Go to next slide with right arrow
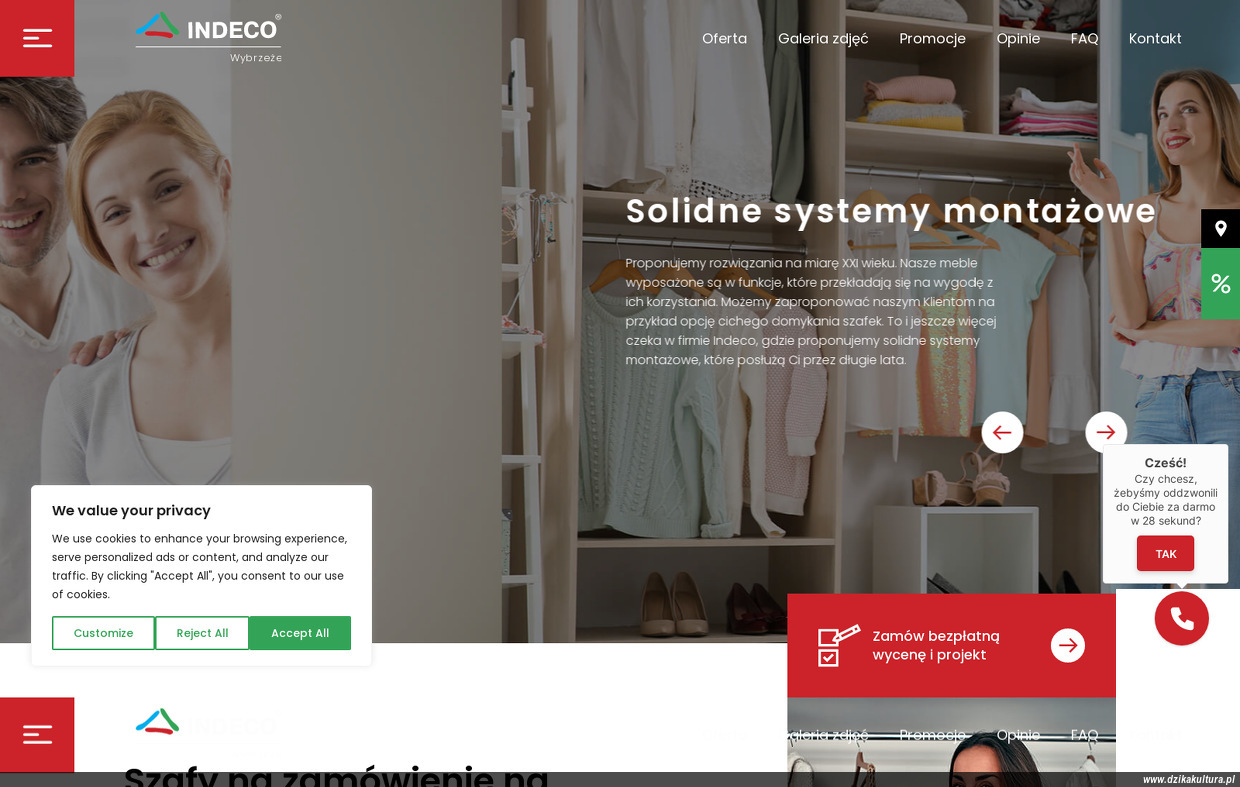 [1106, 432]
